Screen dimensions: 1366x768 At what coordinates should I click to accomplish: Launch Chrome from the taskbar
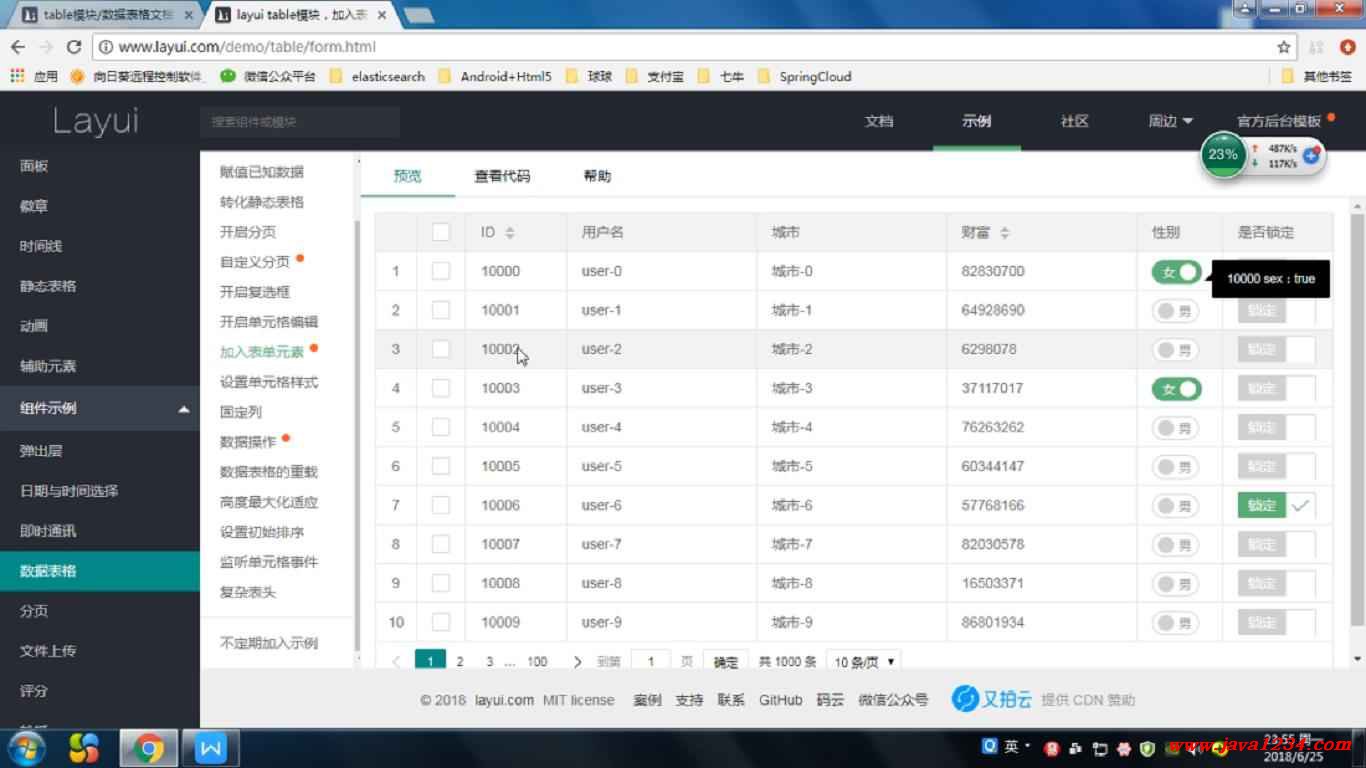[149, 747]
